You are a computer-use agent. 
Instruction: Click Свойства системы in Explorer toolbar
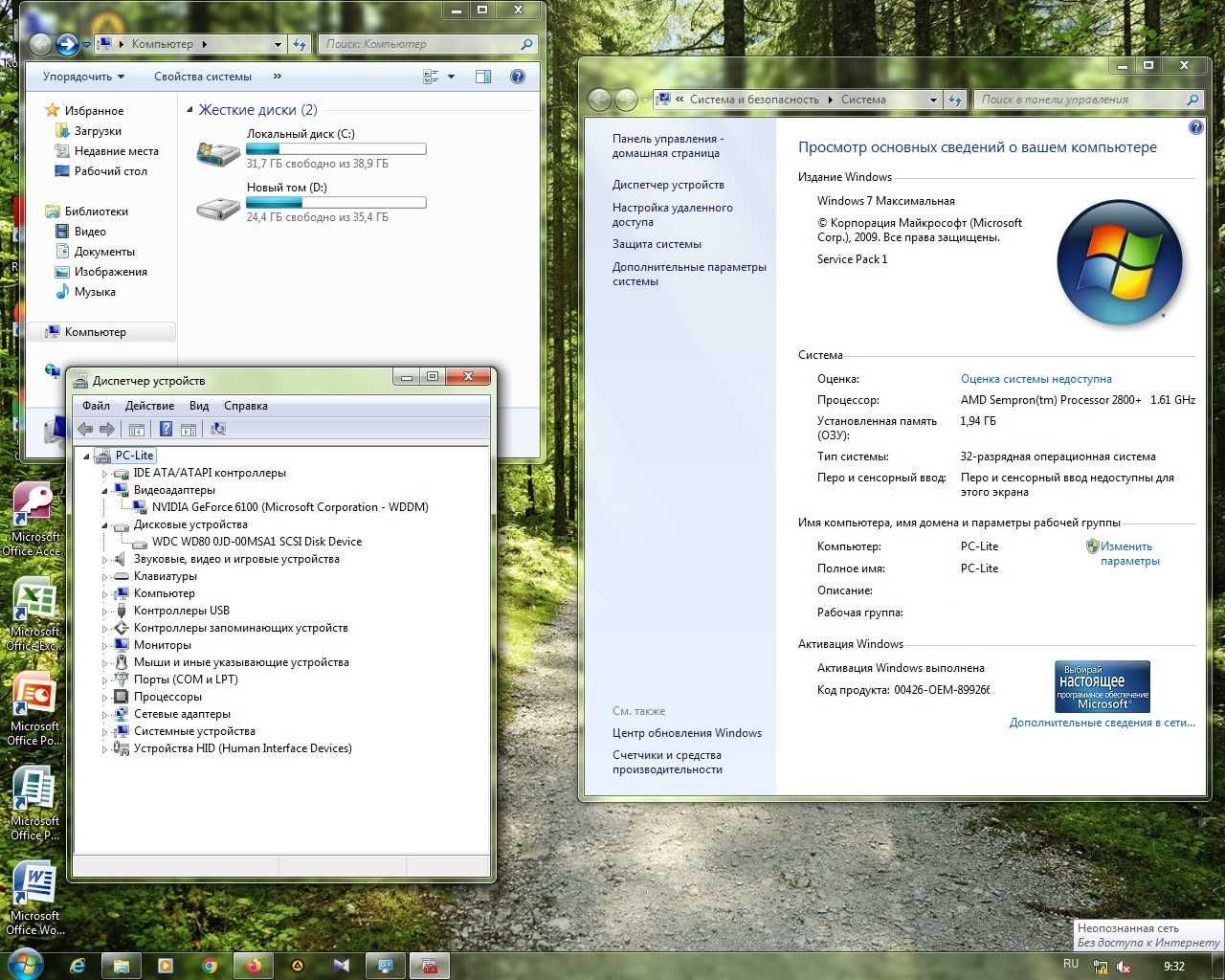tap(203, 77)
